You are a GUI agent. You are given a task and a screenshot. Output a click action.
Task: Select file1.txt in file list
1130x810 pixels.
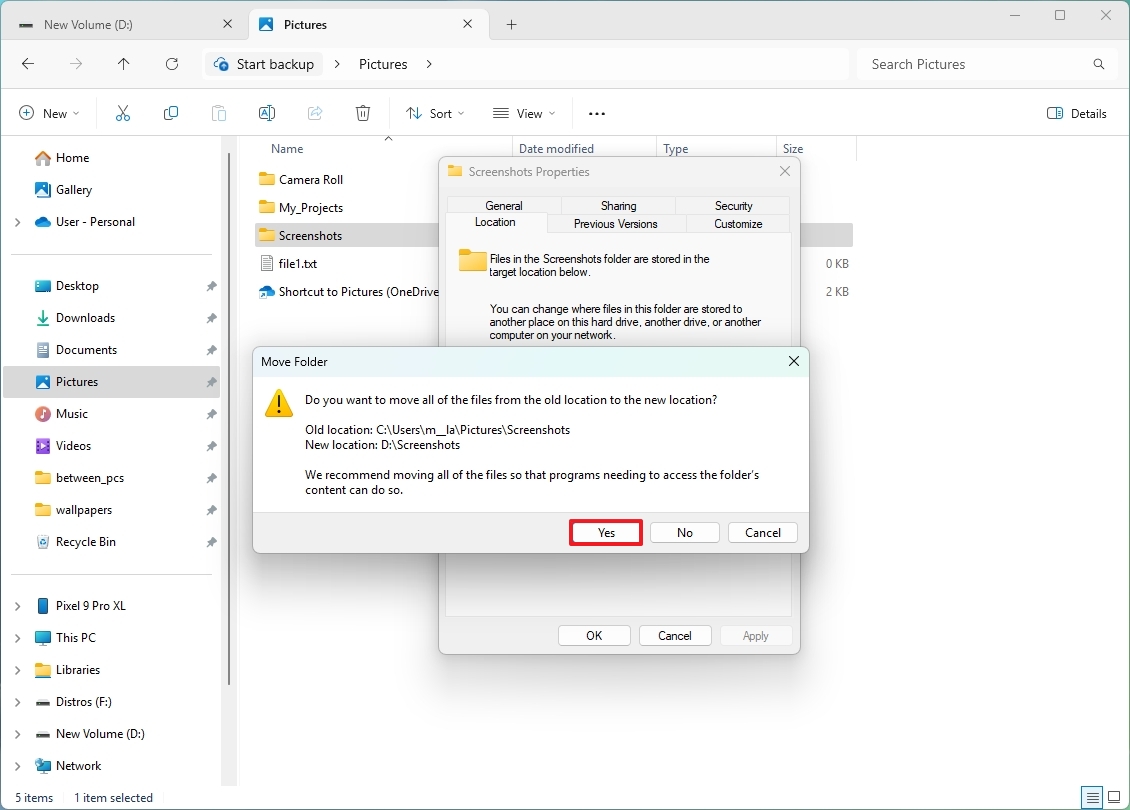point(298,264)
